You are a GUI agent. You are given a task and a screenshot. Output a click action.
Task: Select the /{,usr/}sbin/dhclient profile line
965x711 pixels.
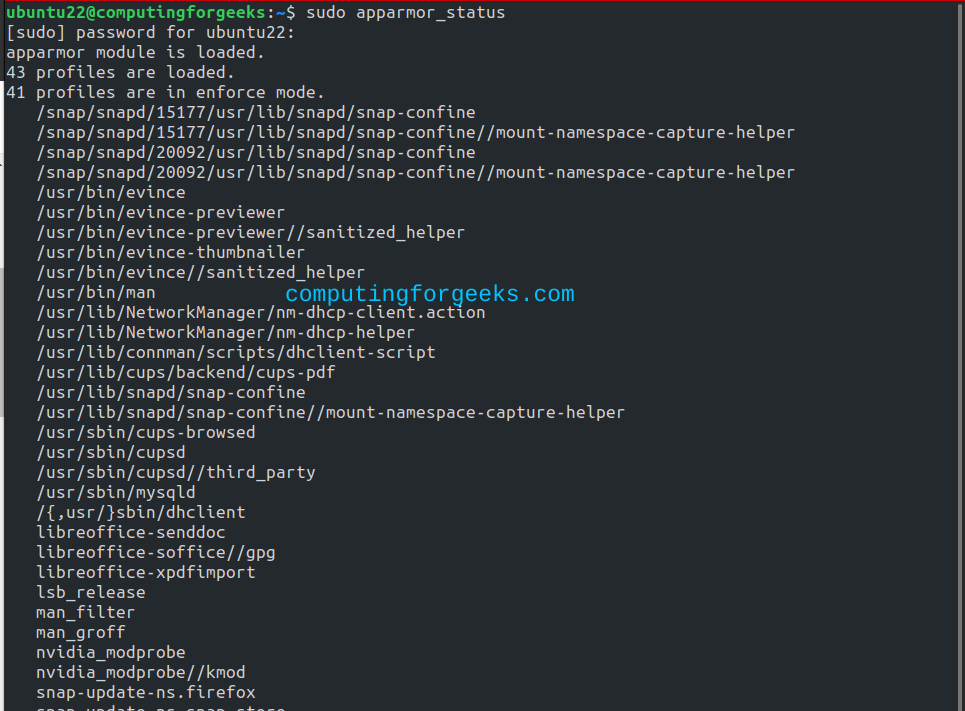tap(140, 512)
